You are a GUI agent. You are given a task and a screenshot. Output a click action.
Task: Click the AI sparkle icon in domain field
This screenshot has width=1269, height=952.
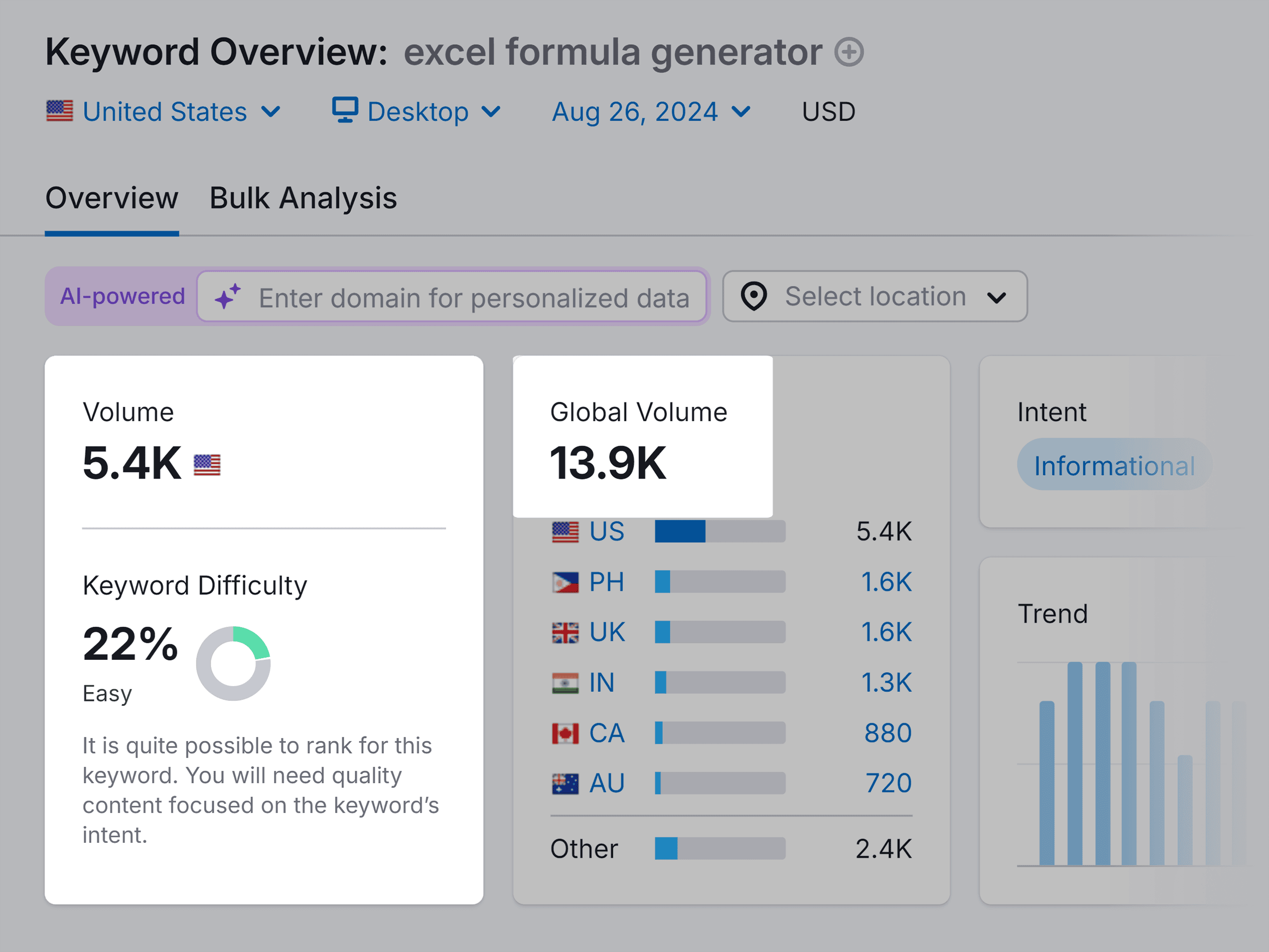click(x=228, y=296)
